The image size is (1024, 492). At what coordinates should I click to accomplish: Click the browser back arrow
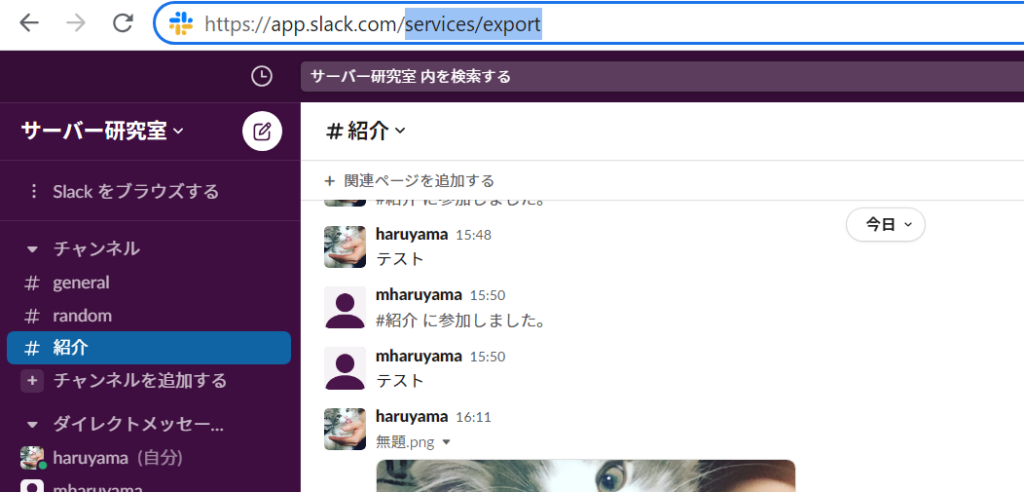(x=29, y=23)
